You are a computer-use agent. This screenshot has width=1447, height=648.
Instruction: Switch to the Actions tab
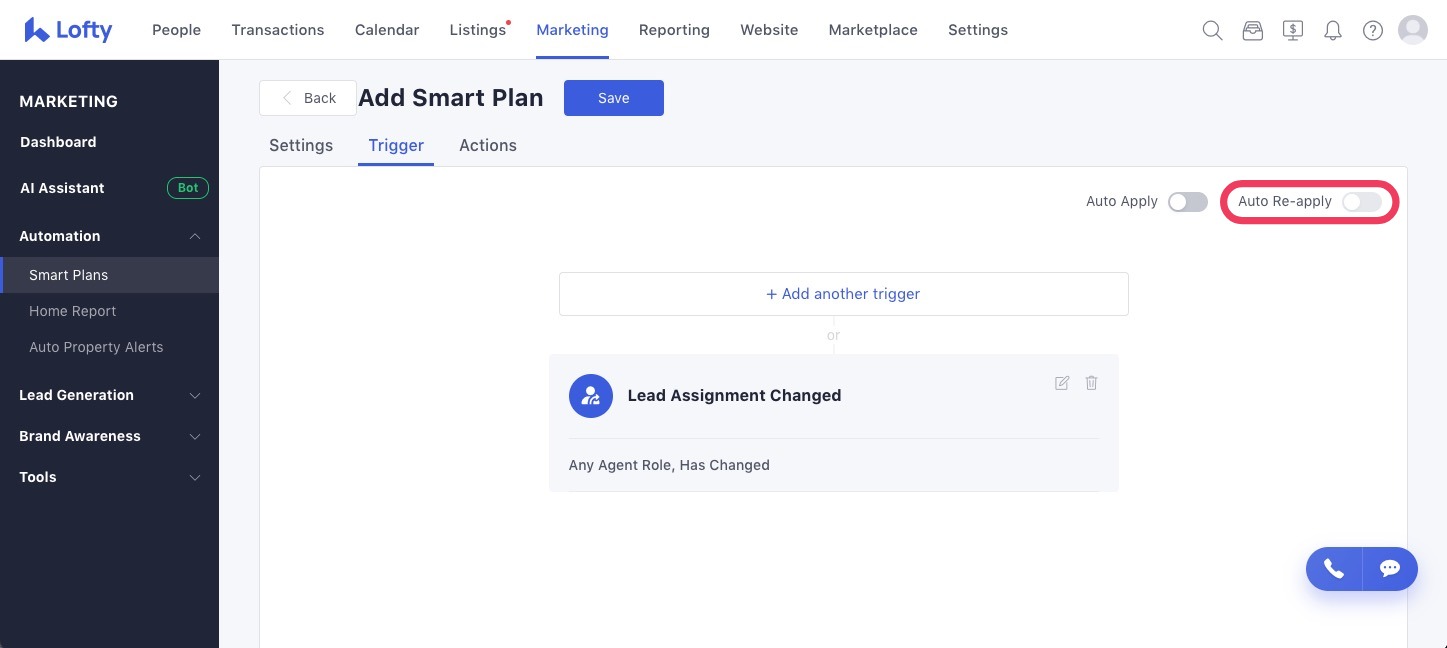click(488, 145)
